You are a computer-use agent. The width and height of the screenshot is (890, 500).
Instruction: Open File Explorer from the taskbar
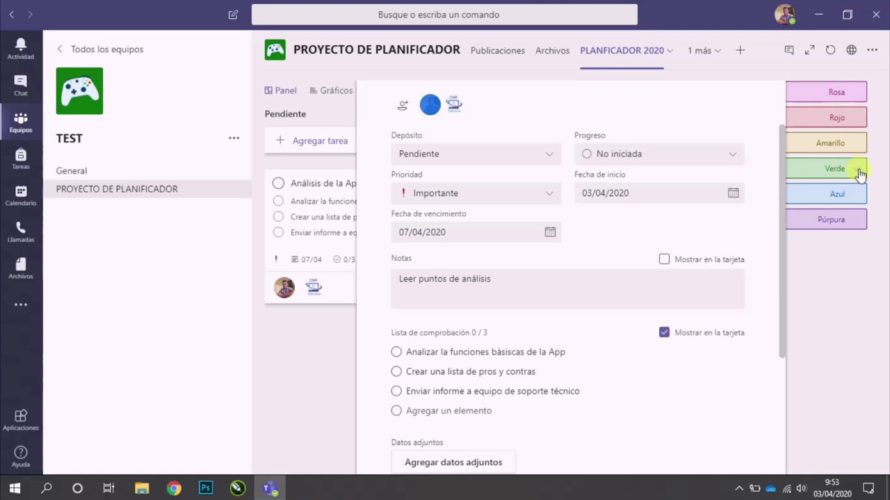tap(142, 488)
